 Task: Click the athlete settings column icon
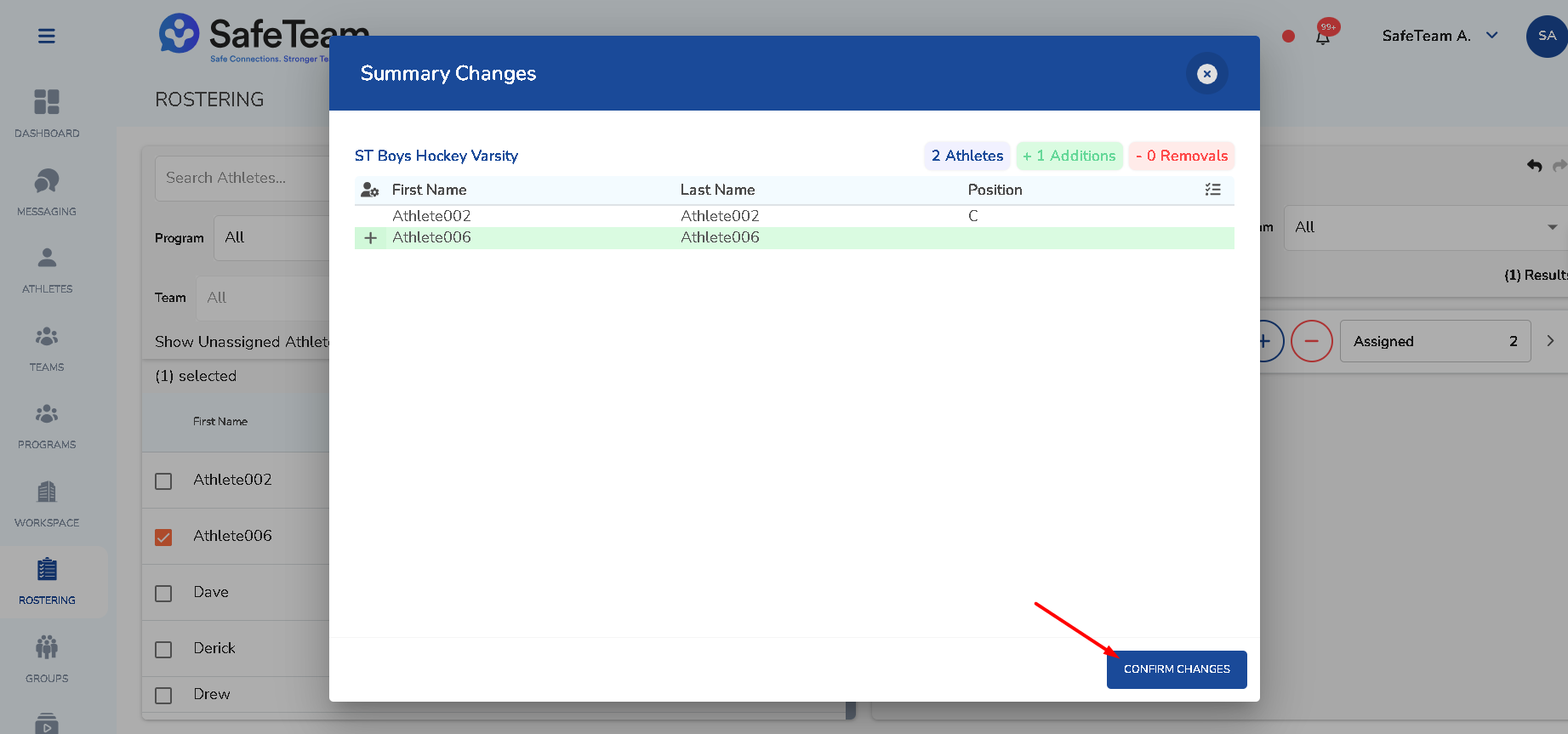coord(370,190)
